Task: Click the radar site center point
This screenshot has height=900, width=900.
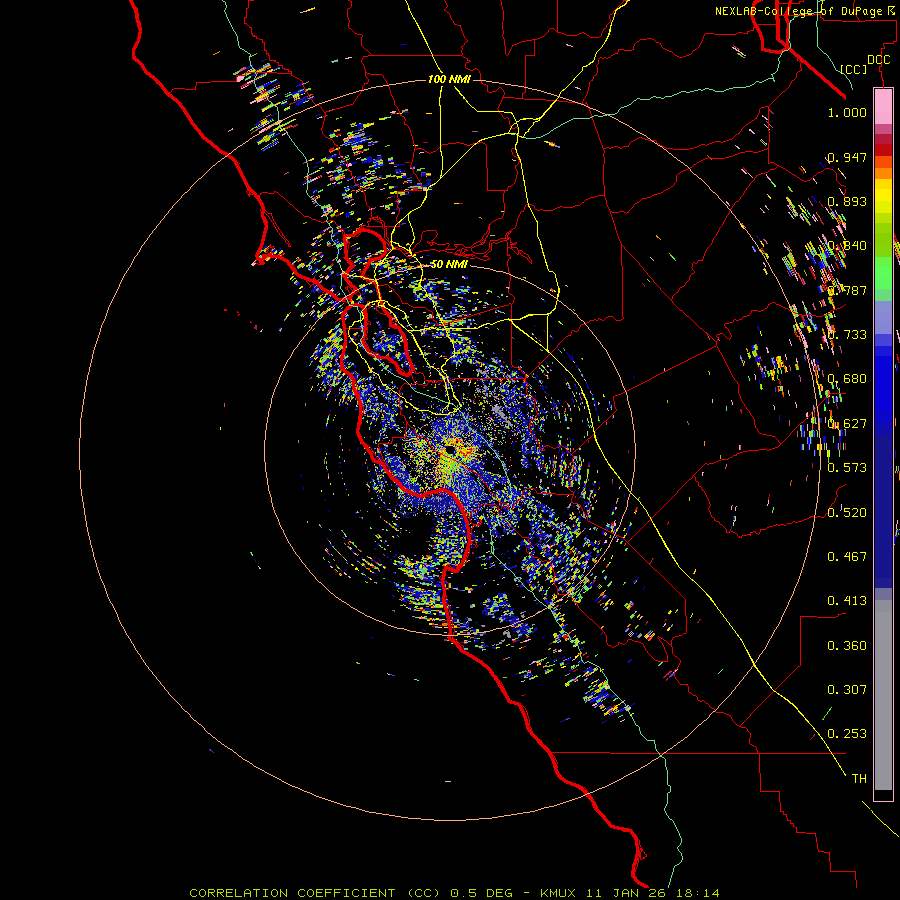Action: click(x=450, y=451)
